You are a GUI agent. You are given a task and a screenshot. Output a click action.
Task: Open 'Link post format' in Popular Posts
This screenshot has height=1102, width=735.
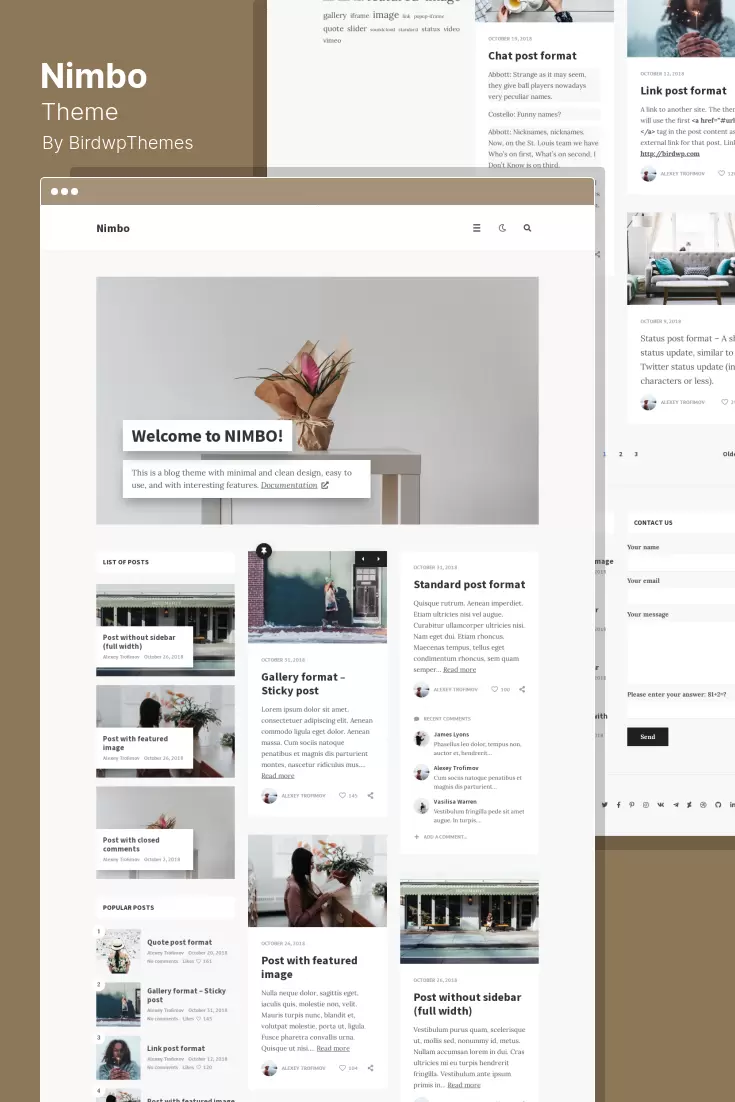(x=176, y=1049)
